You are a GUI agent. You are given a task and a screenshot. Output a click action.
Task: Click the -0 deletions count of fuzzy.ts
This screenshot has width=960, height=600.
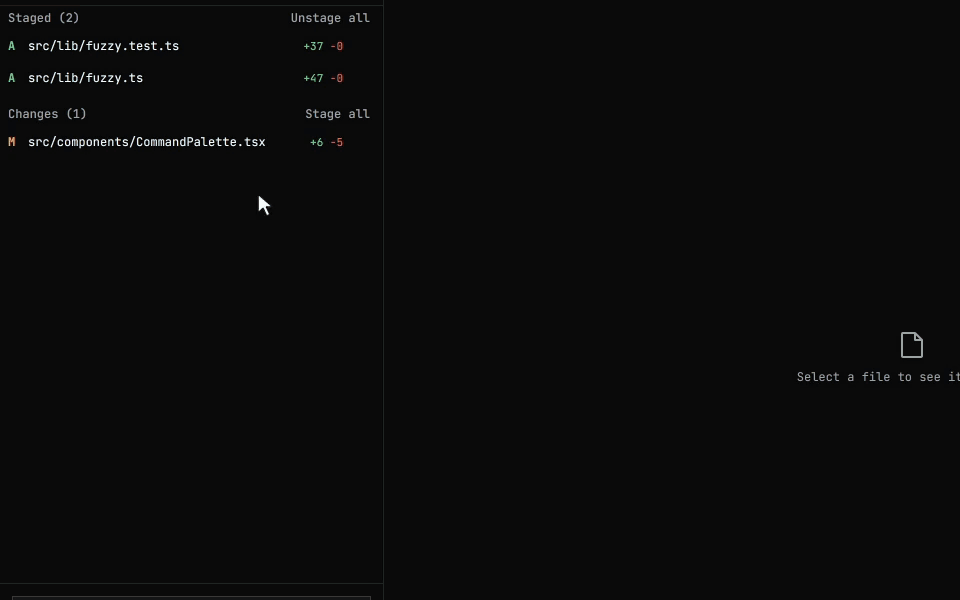[x=336, y=78]
